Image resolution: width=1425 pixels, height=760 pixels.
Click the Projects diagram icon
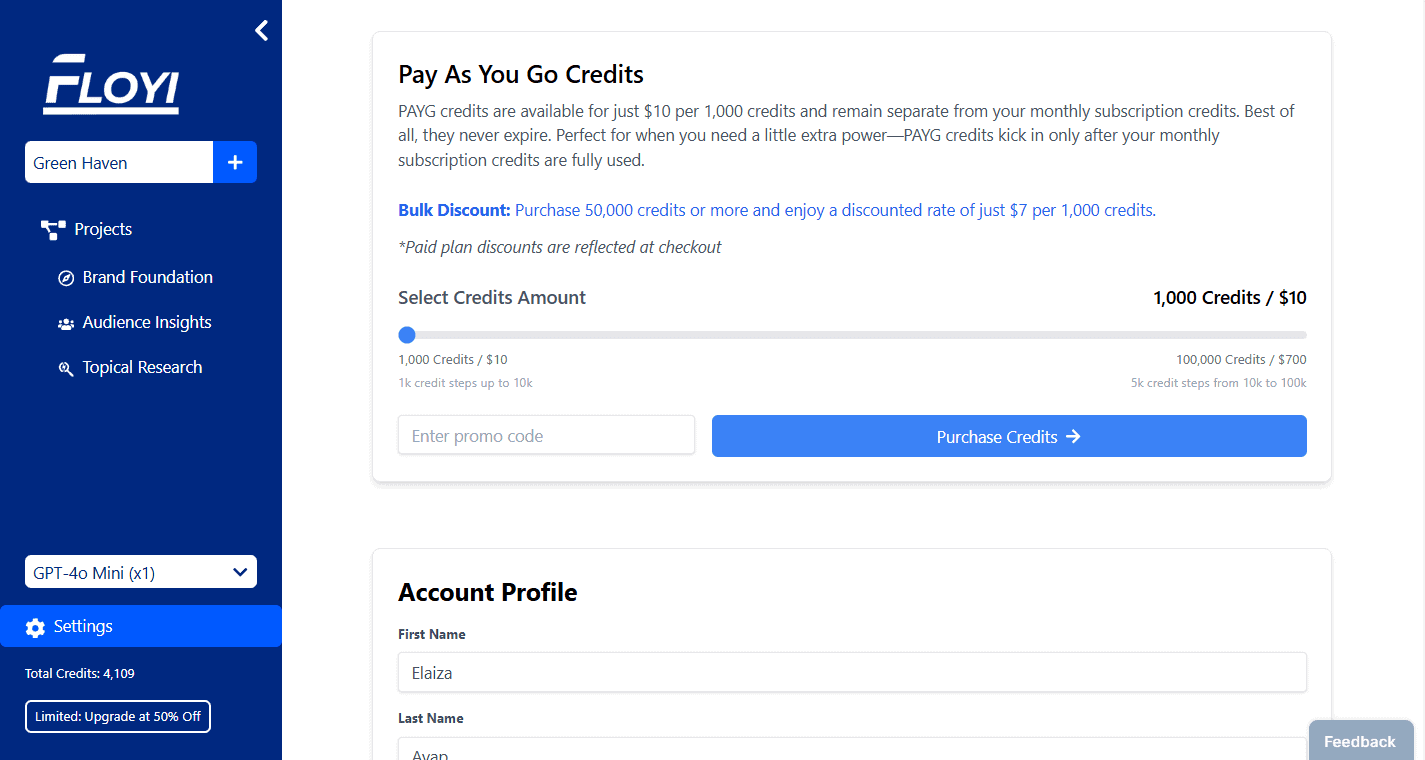click(53, 230)
